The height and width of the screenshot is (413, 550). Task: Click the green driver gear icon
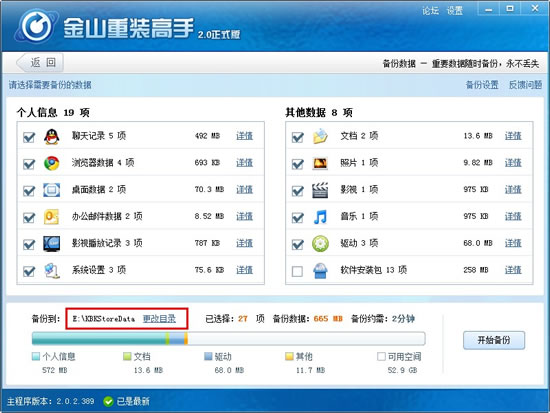coord(320,244)
